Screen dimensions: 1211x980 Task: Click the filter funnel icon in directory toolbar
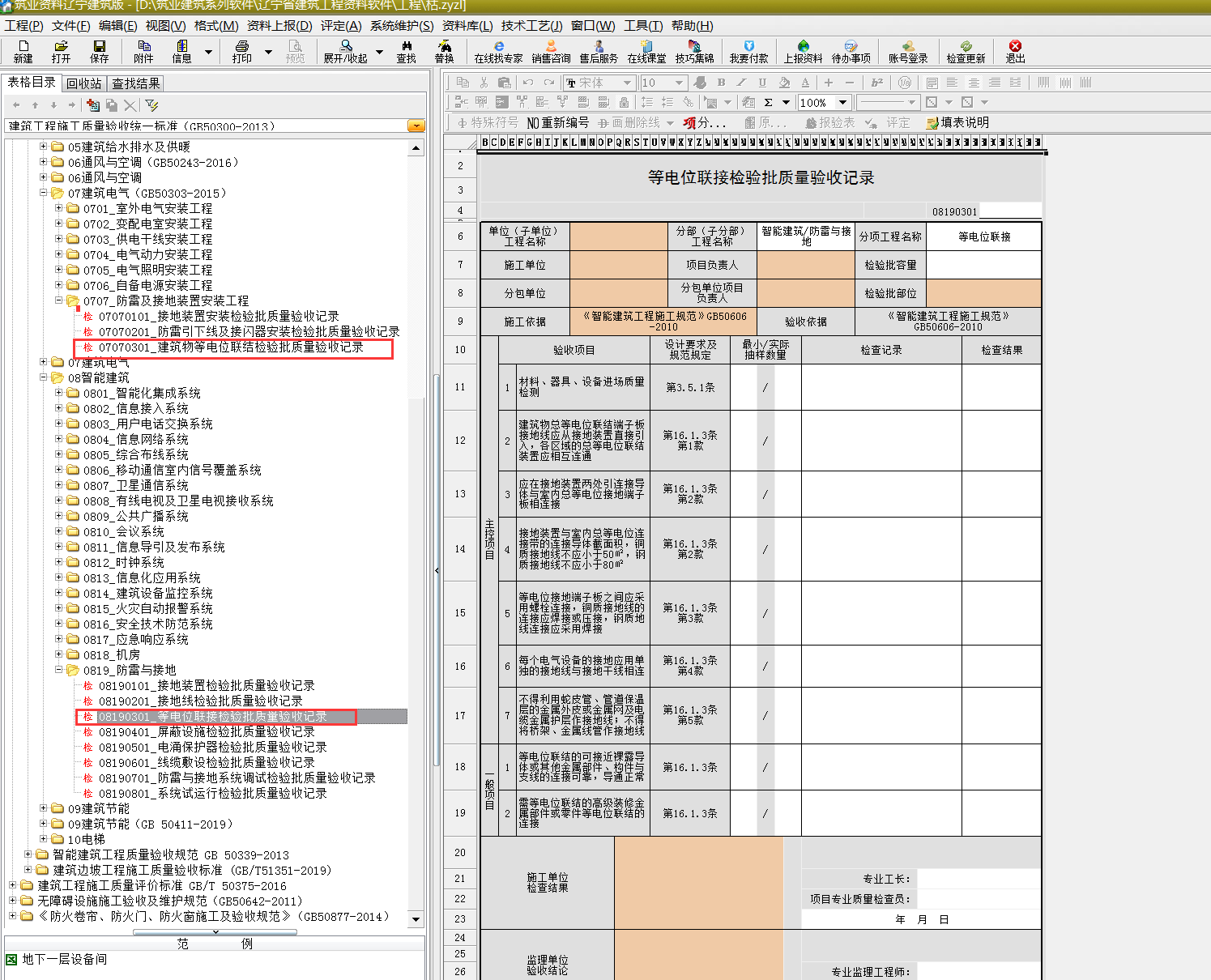point(151,105)
